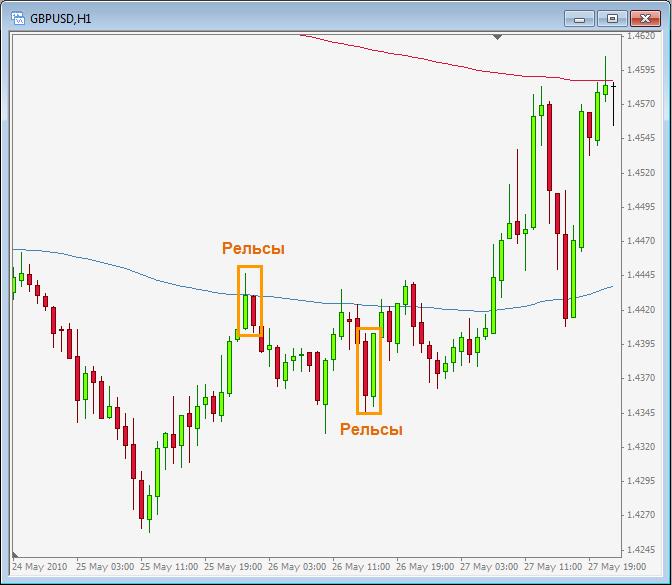Click the 1.4345 price scale label
This screenshot has width=672, height=585.
tap(641, 413)
